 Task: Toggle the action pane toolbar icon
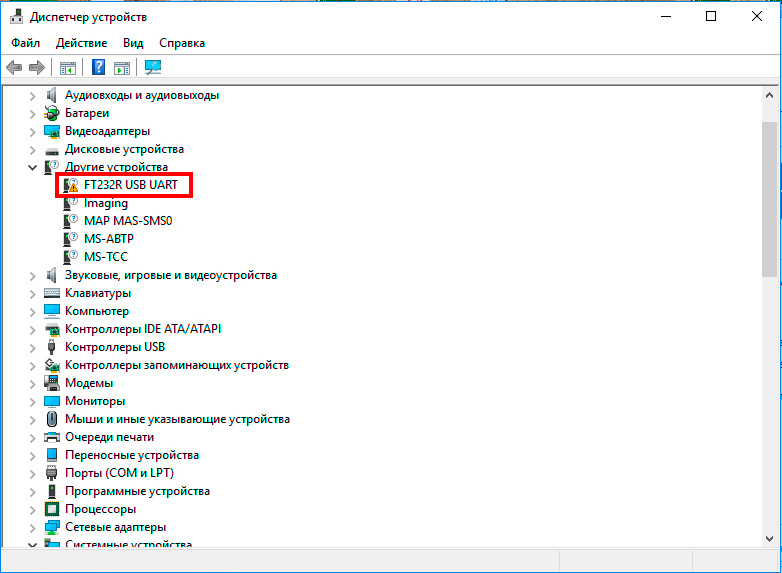tap(122, 67)
